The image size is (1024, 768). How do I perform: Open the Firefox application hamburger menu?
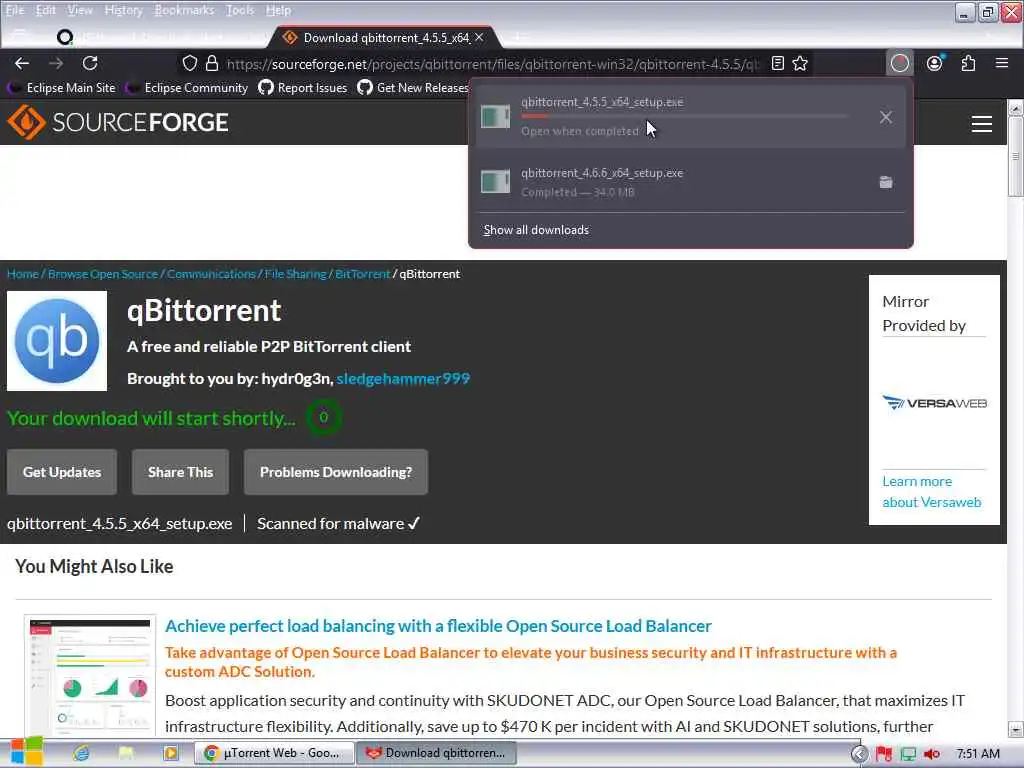tap(1002, 63)
